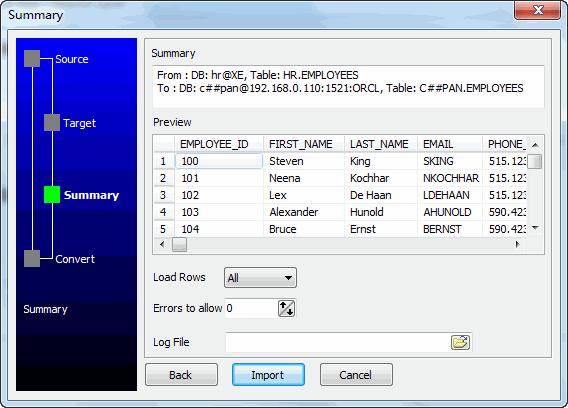Click the Errors to allow spinner arrows
This screenshot has height=408, width=568.
[286, 308]
